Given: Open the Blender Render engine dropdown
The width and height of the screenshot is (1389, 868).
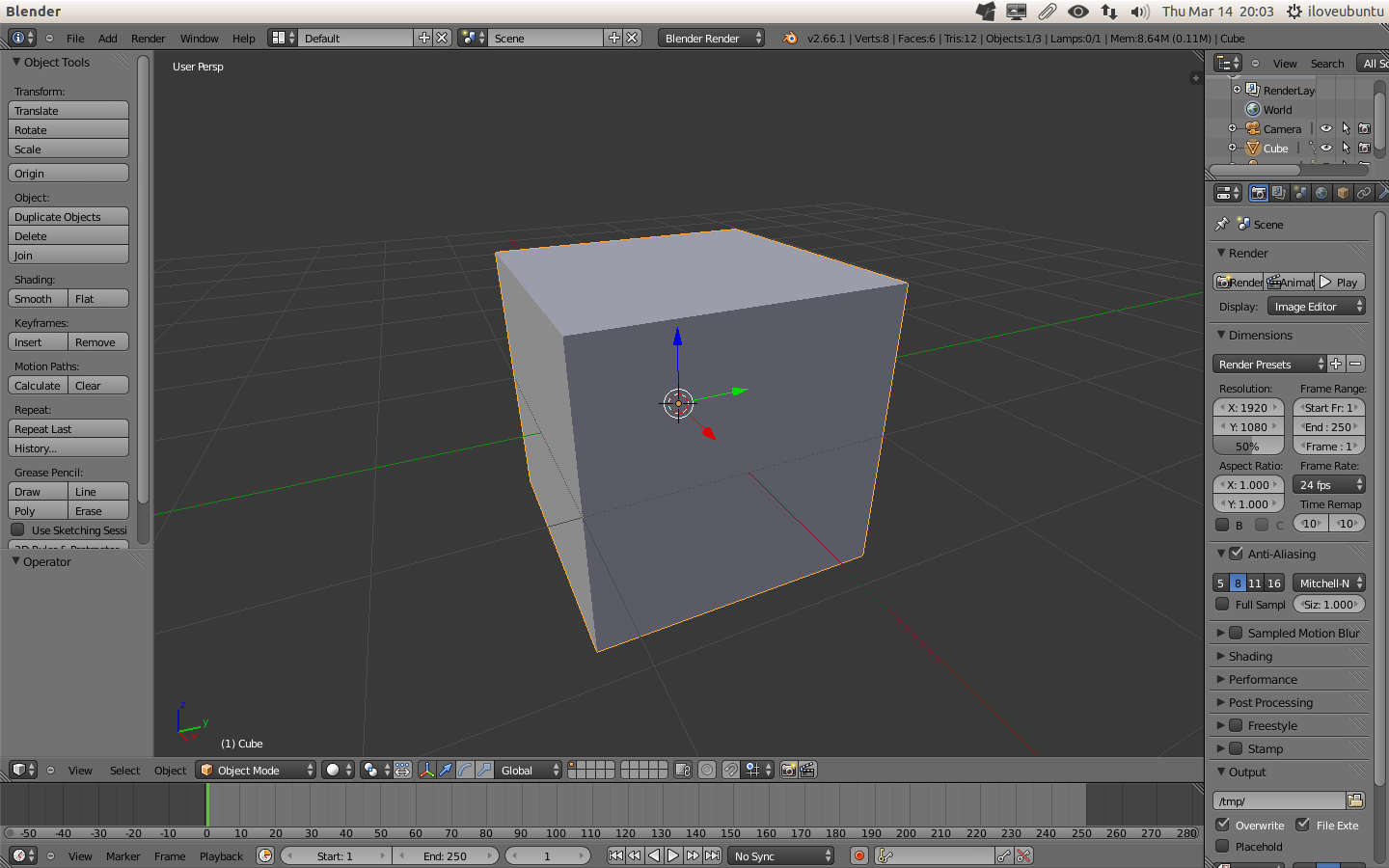Looking at the screenshot, I should click(x=711, y=38).
